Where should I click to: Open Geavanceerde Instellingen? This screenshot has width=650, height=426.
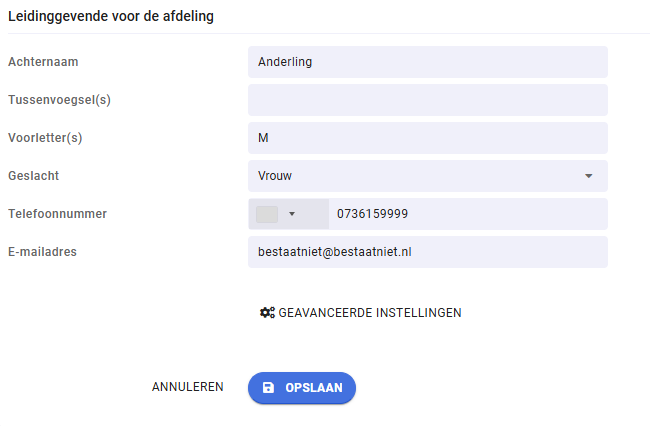point(361,313)
